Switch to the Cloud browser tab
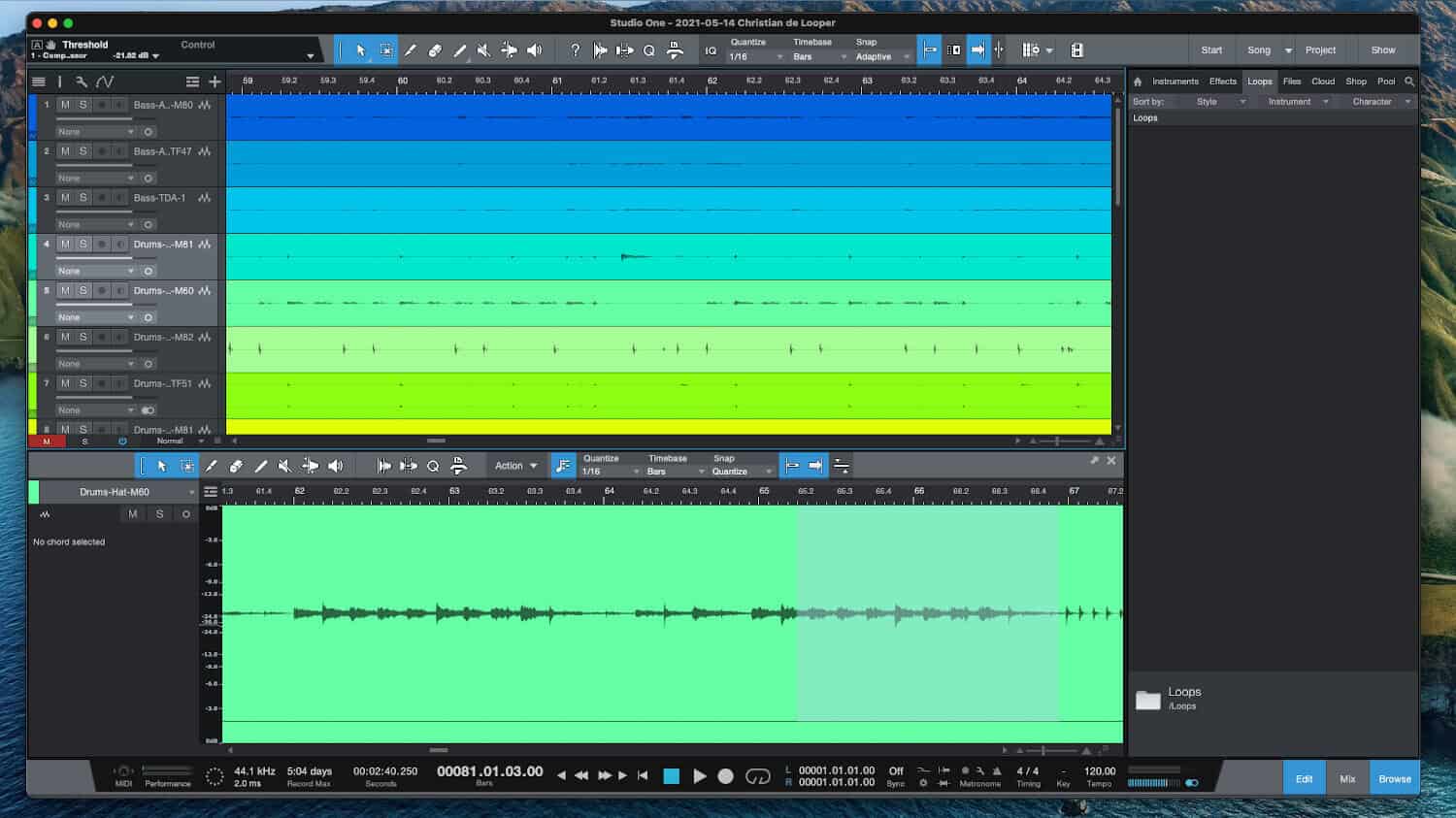This screenshot has width=1456, height=818. [1323, 82]
